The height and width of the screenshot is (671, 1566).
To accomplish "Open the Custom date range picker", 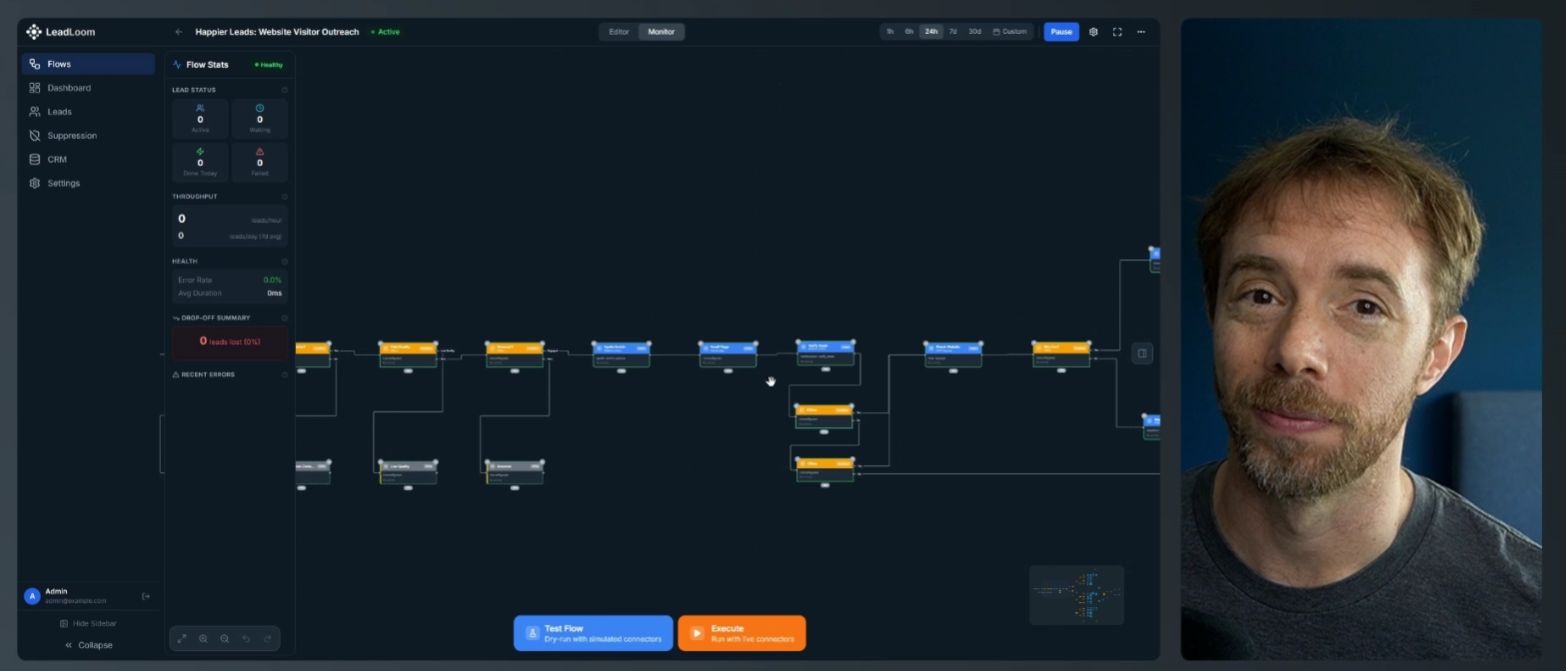I will click(1010, 32).
